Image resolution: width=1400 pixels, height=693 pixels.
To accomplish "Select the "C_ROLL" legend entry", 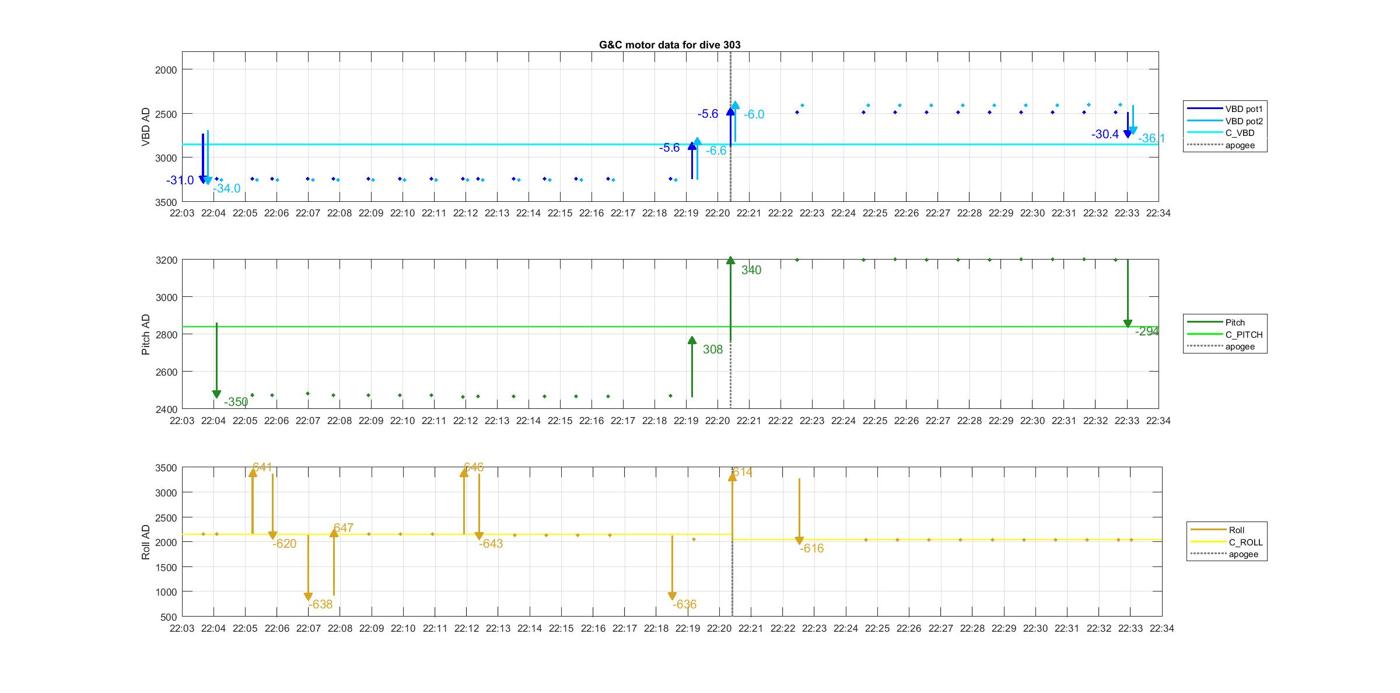I will pyautogui.click(x=1245, y=542).
